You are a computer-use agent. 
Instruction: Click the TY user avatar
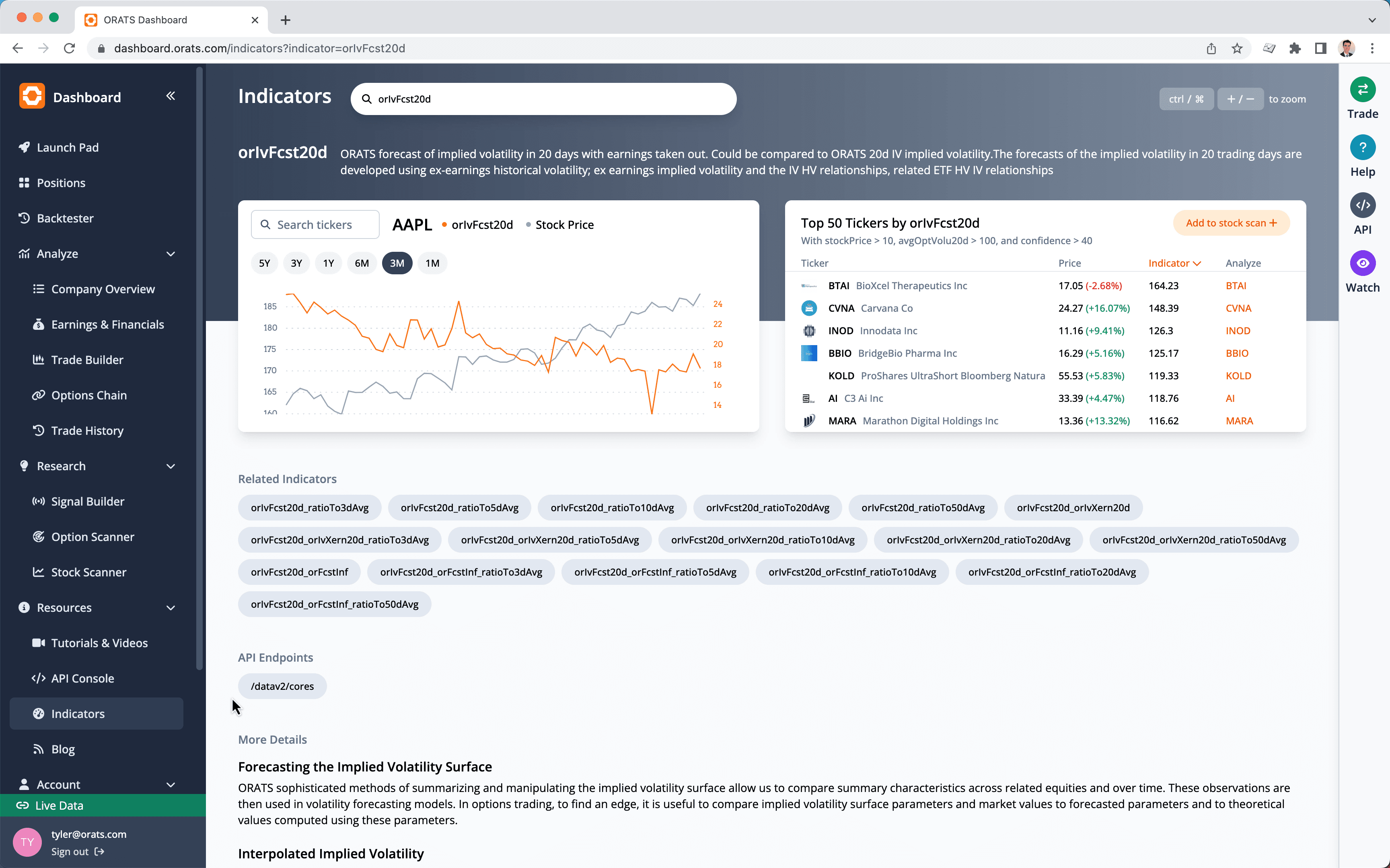(x=27, y=842)
